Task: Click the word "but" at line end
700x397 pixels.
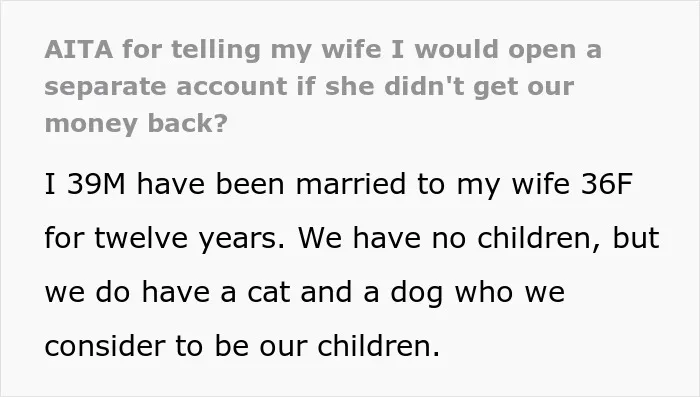Action: [x=636, y=238]
